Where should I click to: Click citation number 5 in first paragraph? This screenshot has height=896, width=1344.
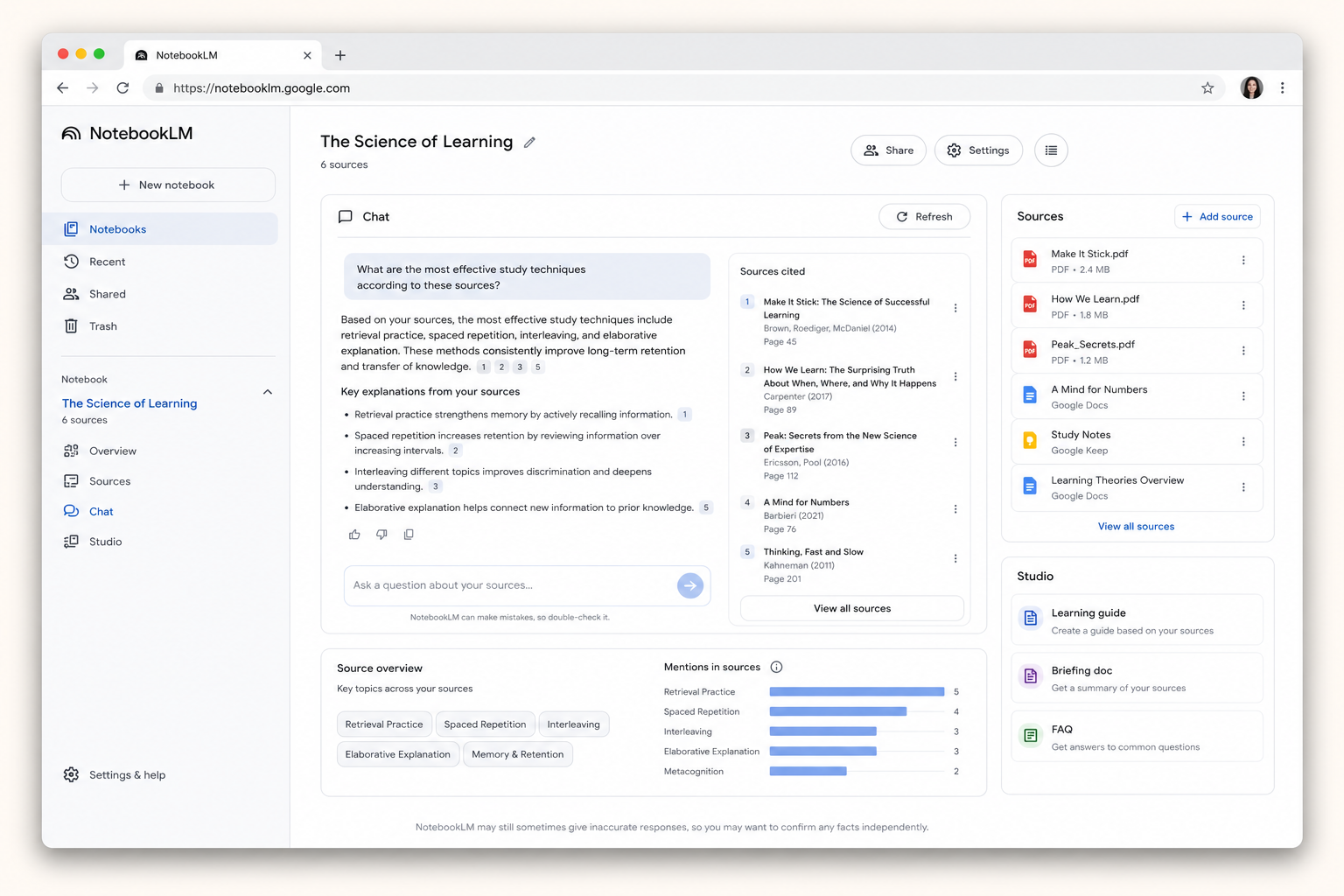pyautogui.click(x=538, y=367)
